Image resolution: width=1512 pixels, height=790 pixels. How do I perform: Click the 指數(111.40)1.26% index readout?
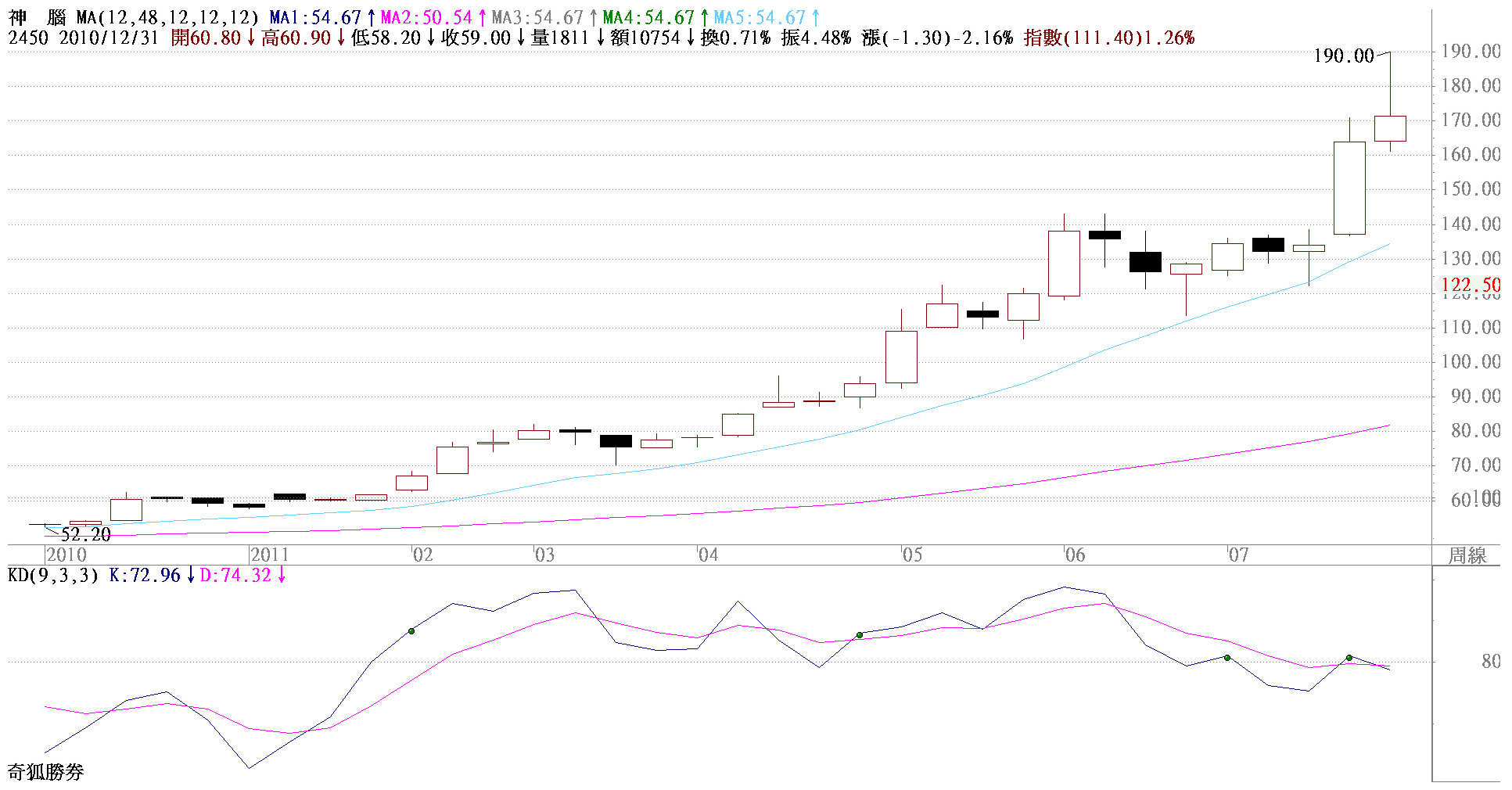[x=1108, y=38]
